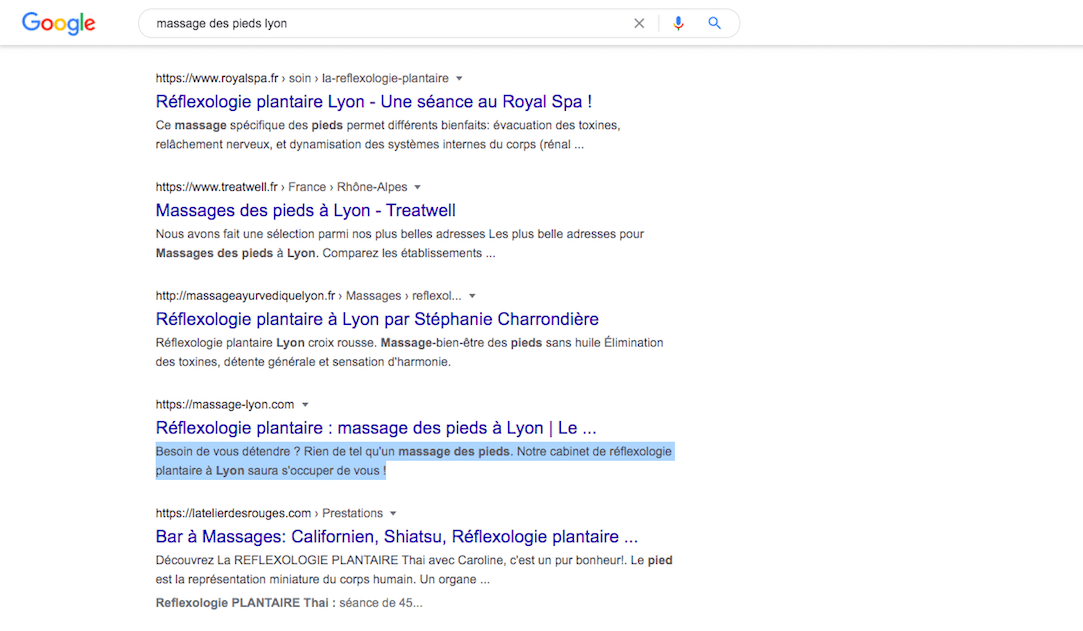The width and height of the screenshot is (1083, 631).
Task: Open the dropdown arrow next to massage-lyon.com
Action: pyautogui.click(x=305, y=405)
